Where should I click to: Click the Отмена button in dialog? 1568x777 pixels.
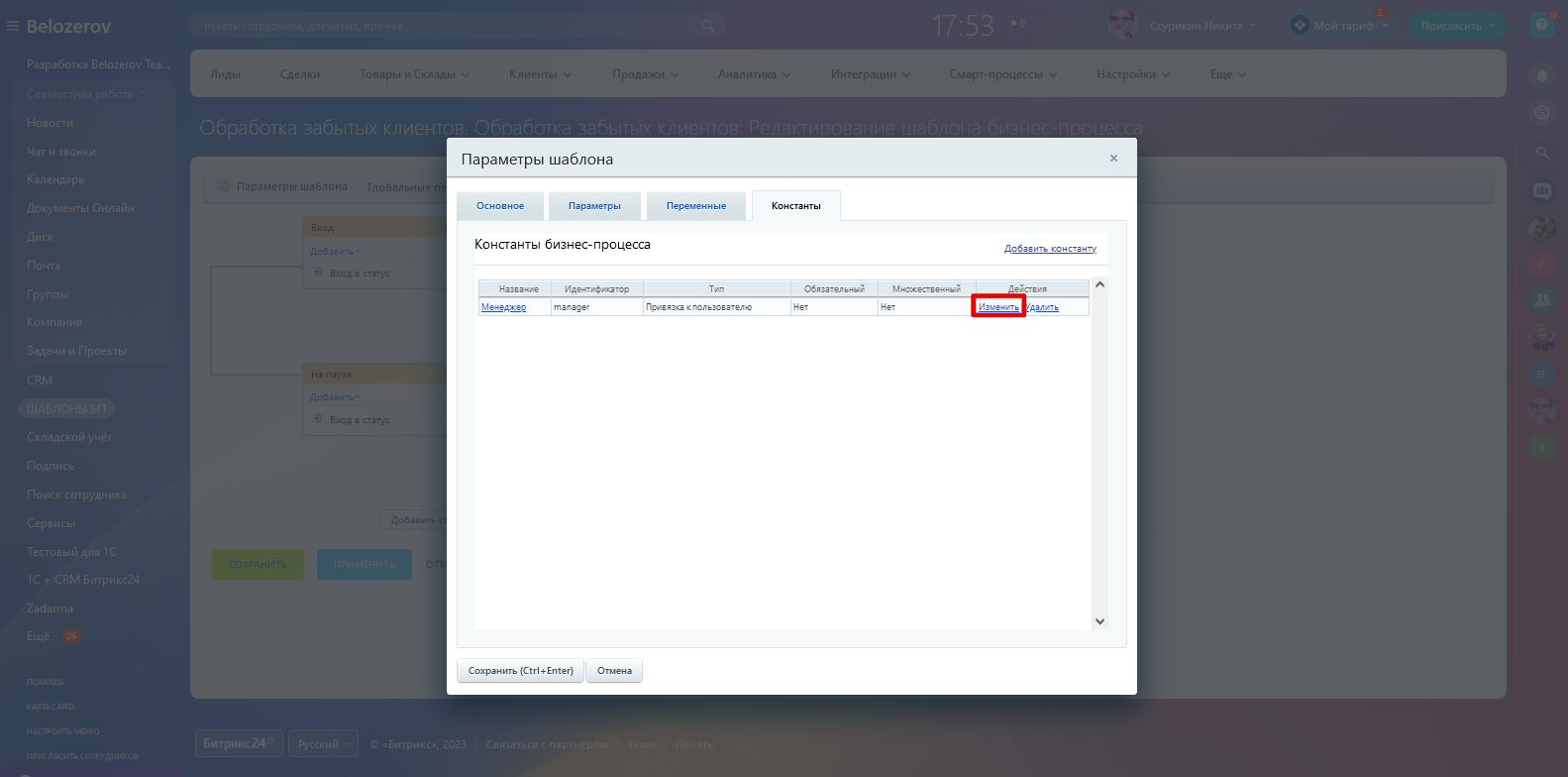click(614, 671)
